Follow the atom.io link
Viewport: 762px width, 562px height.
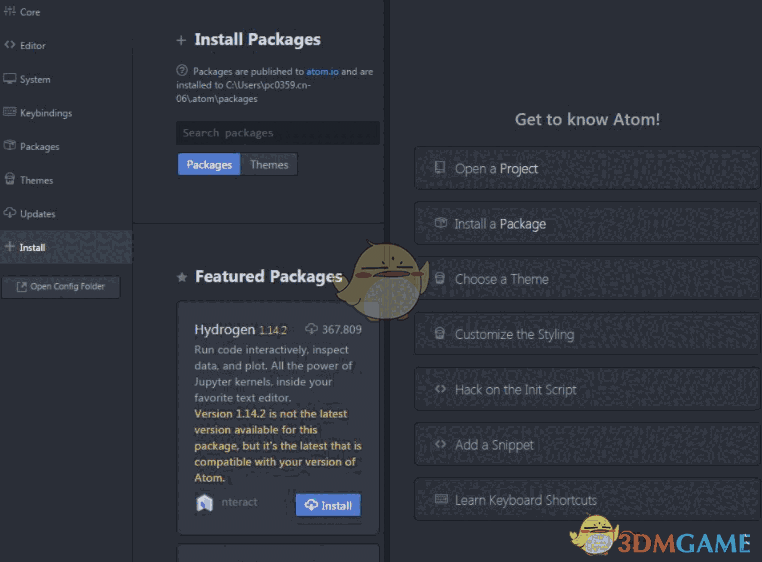[x=322, y=71]
